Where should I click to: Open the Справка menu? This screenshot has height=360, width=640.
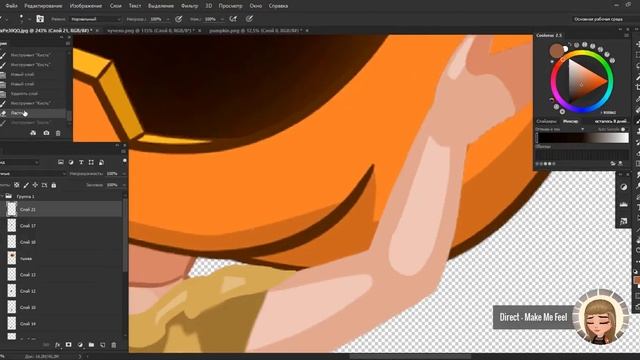click(x=278, y=6)
